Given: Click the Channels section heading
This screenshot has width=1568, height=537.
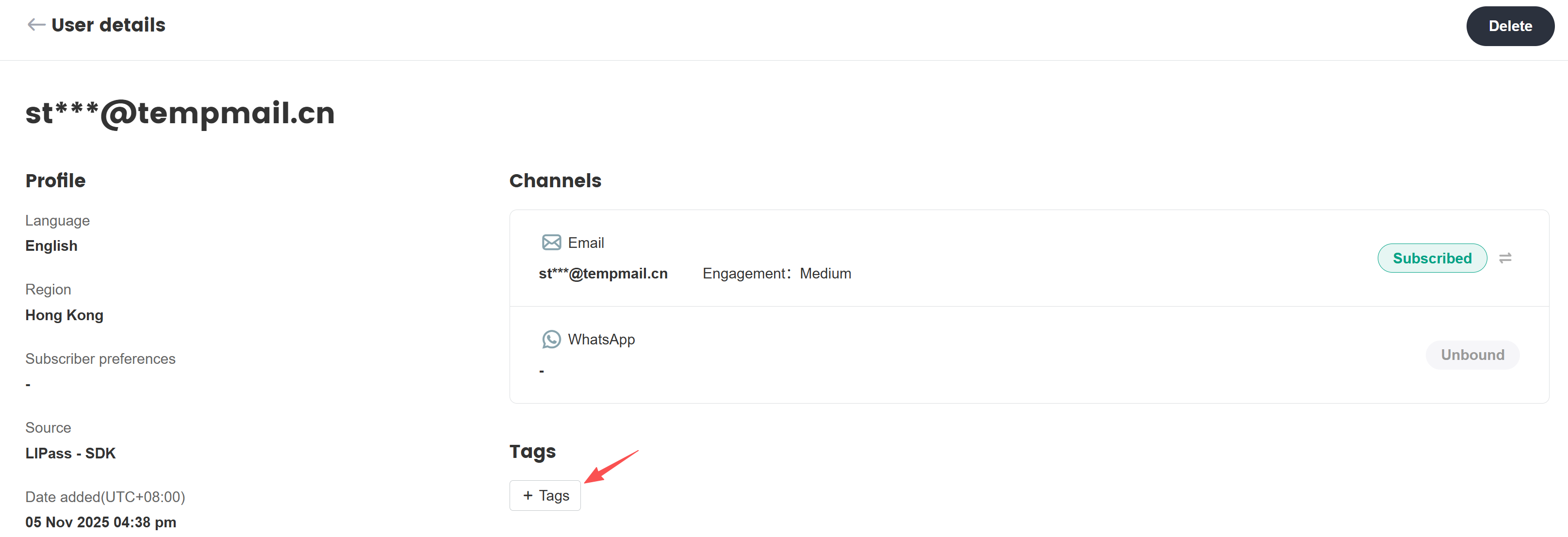Looking at the screenshot, I should point(555,180).
